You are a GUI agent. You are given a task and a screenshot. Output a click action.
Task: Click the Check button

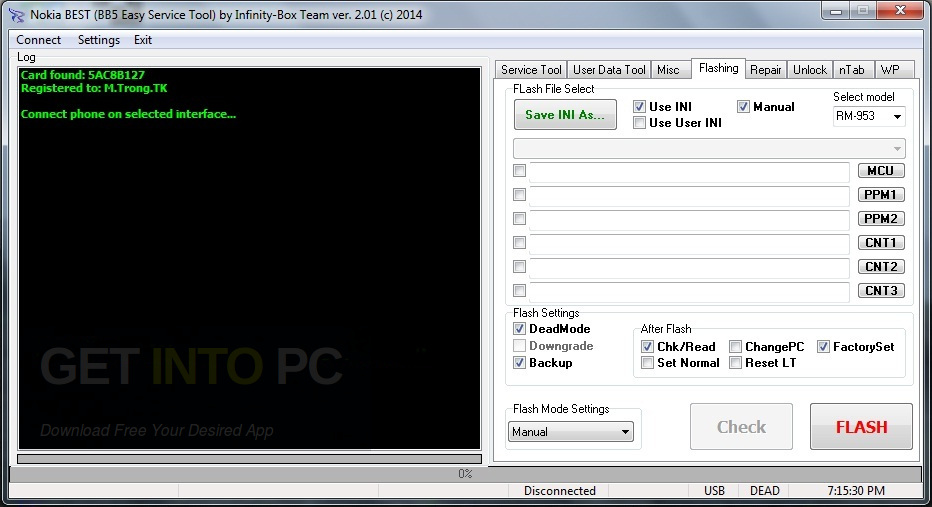[x=741, y=427]
